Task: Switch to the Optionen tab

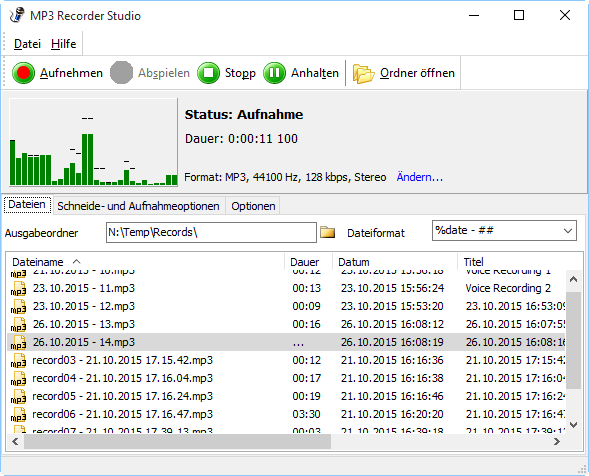Action: 253,206
